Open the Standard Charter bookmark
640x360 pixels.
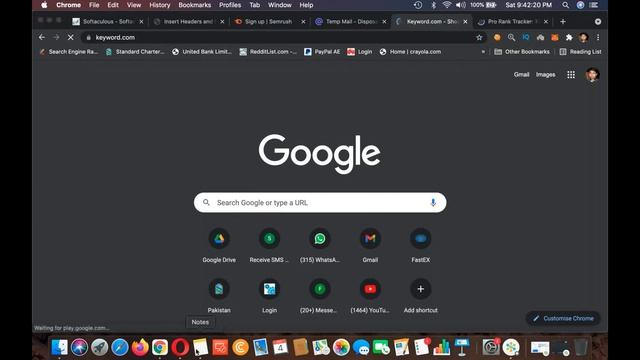tap(135, 52)
